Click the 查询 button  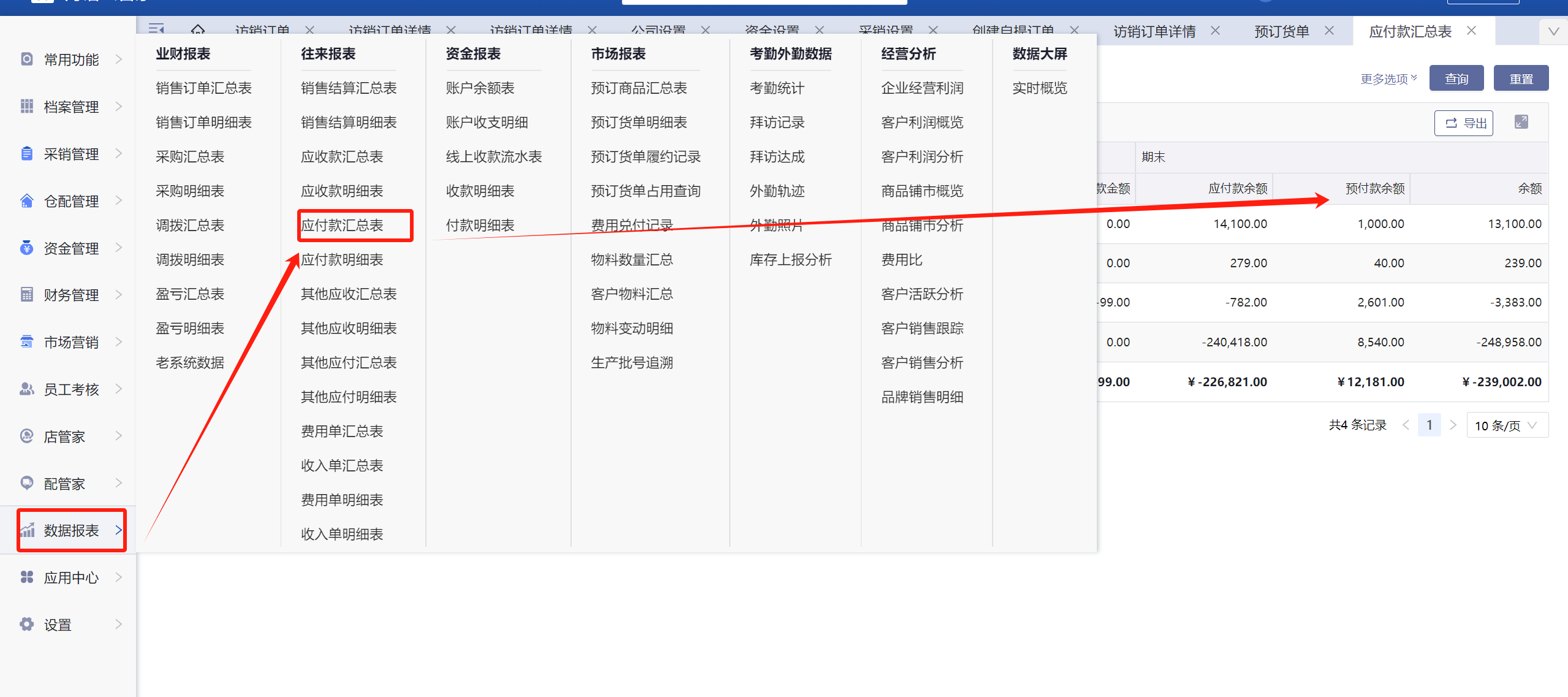tap(1456, 79)
